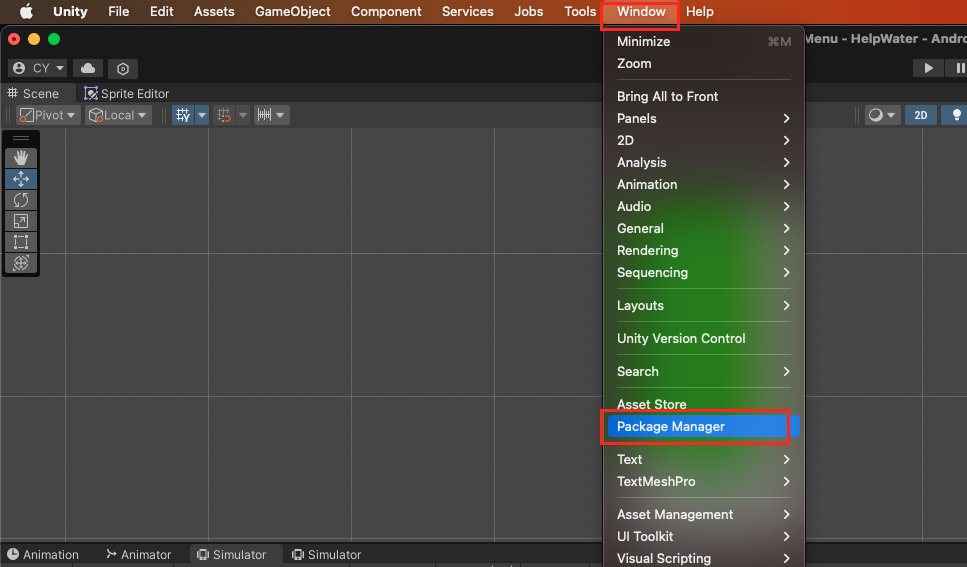Switch to the Sprite Editor tab

tap(126, 94)
